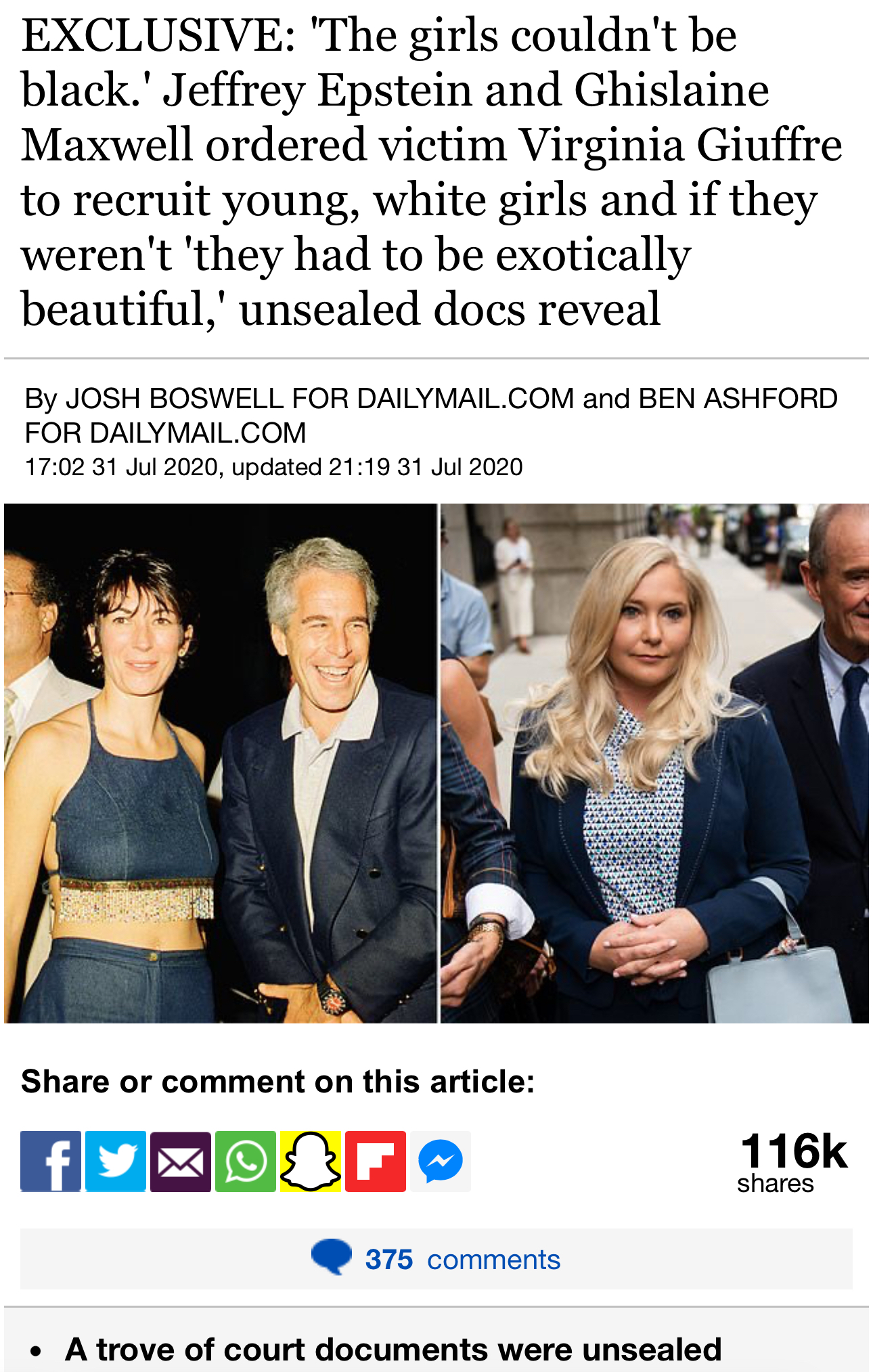
Task: Open the right photo of blonde woman
Action: (x=654, y=763)
